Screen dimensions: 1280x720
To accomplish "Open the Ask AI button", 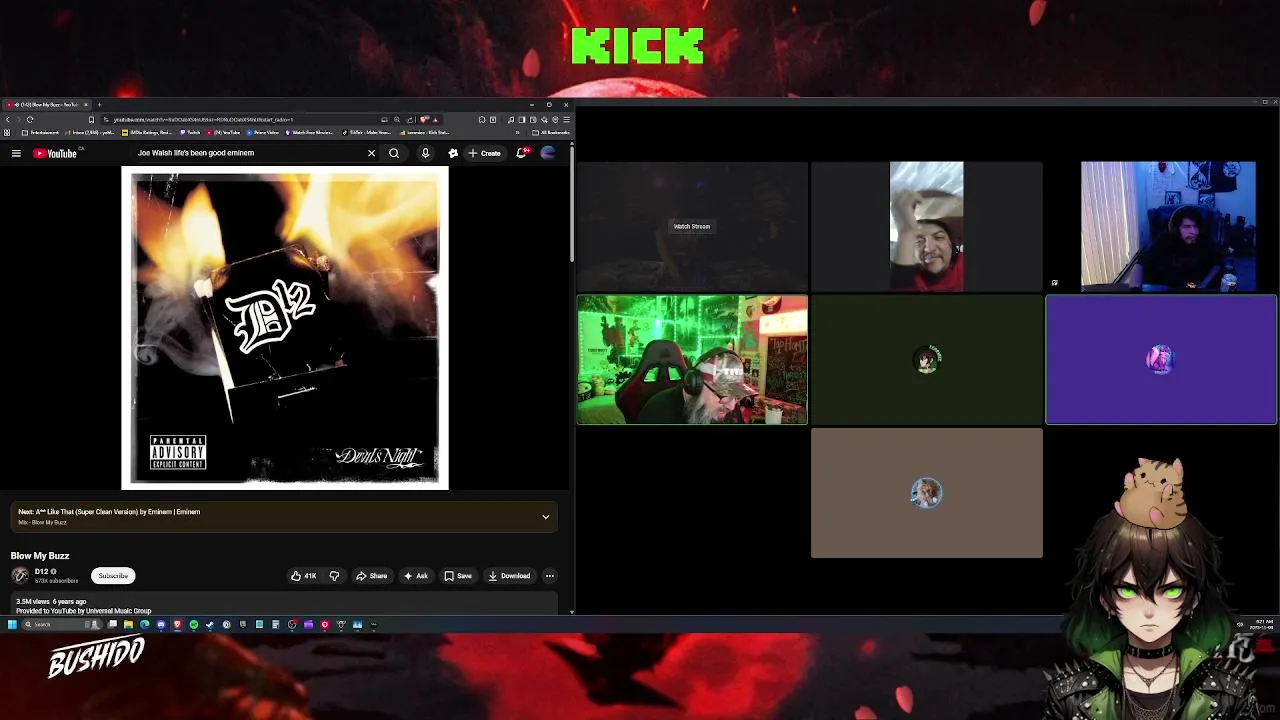I will pos(416,576).
